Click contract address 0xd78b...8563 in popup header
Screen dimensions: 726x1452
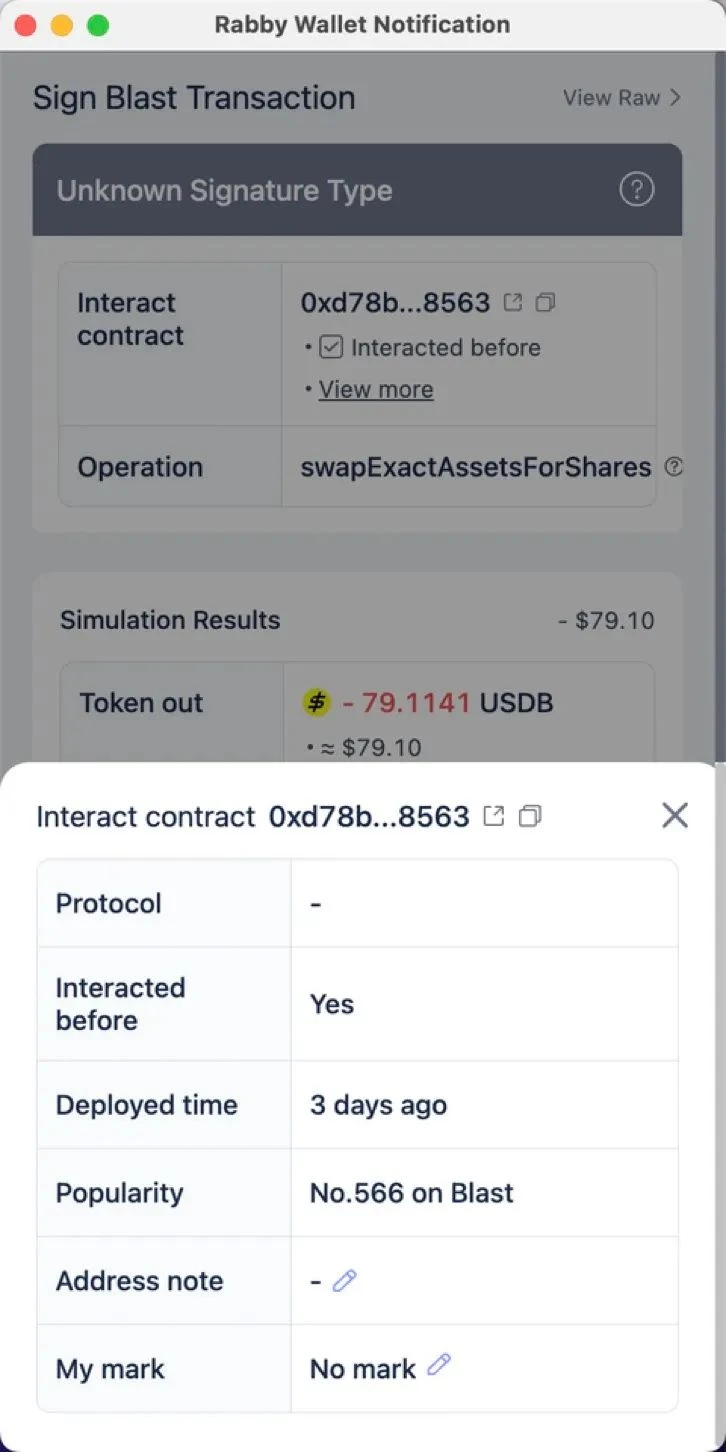(x=369, y=816)
